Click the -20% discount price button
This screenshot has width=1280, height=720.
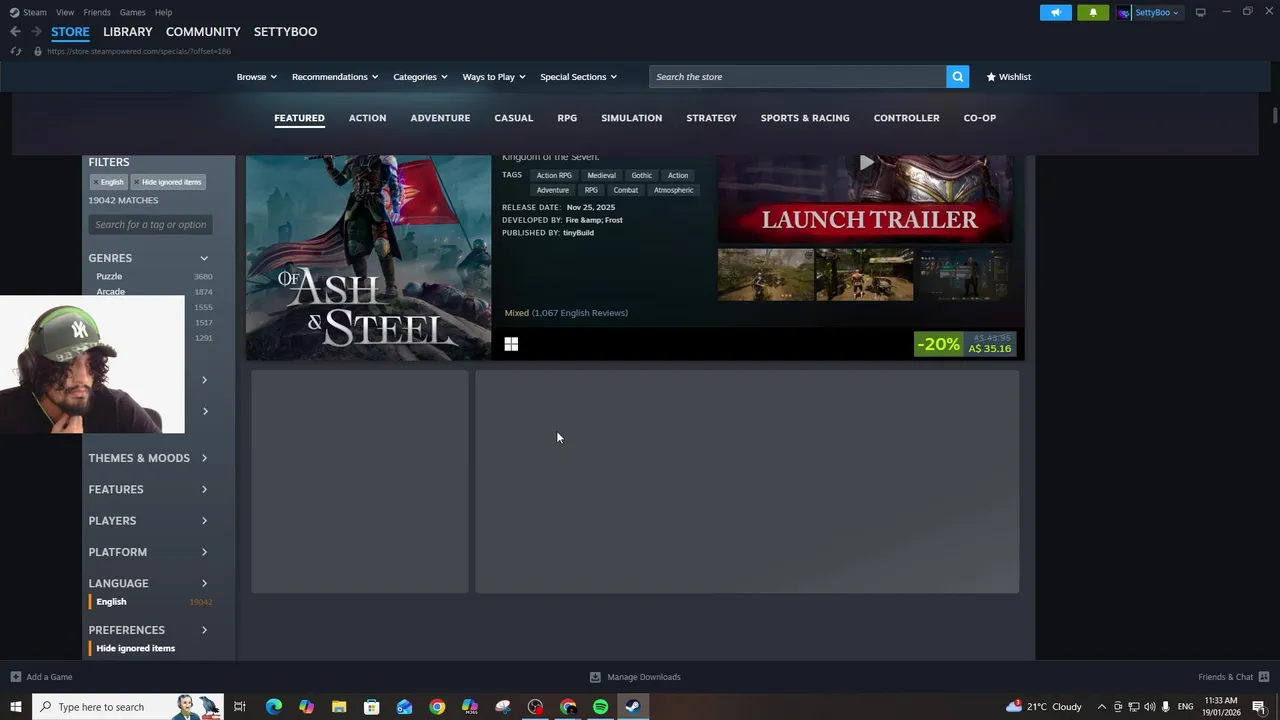pyautogui.click(x=965, y=344)
